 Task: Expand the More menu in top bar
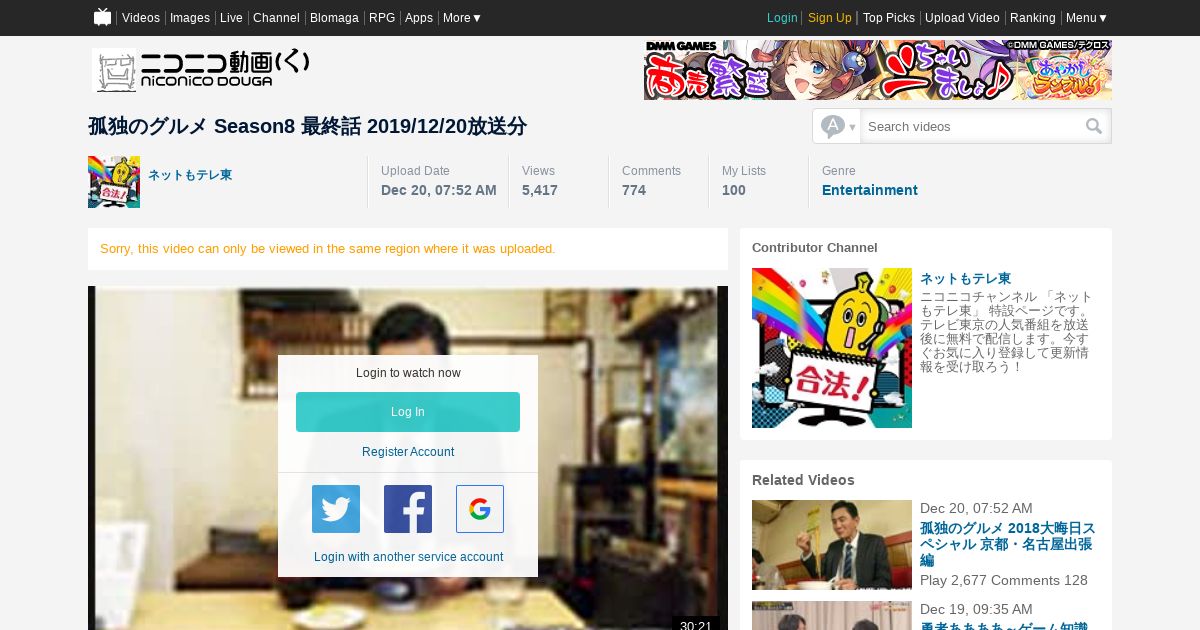pos(462,18)
